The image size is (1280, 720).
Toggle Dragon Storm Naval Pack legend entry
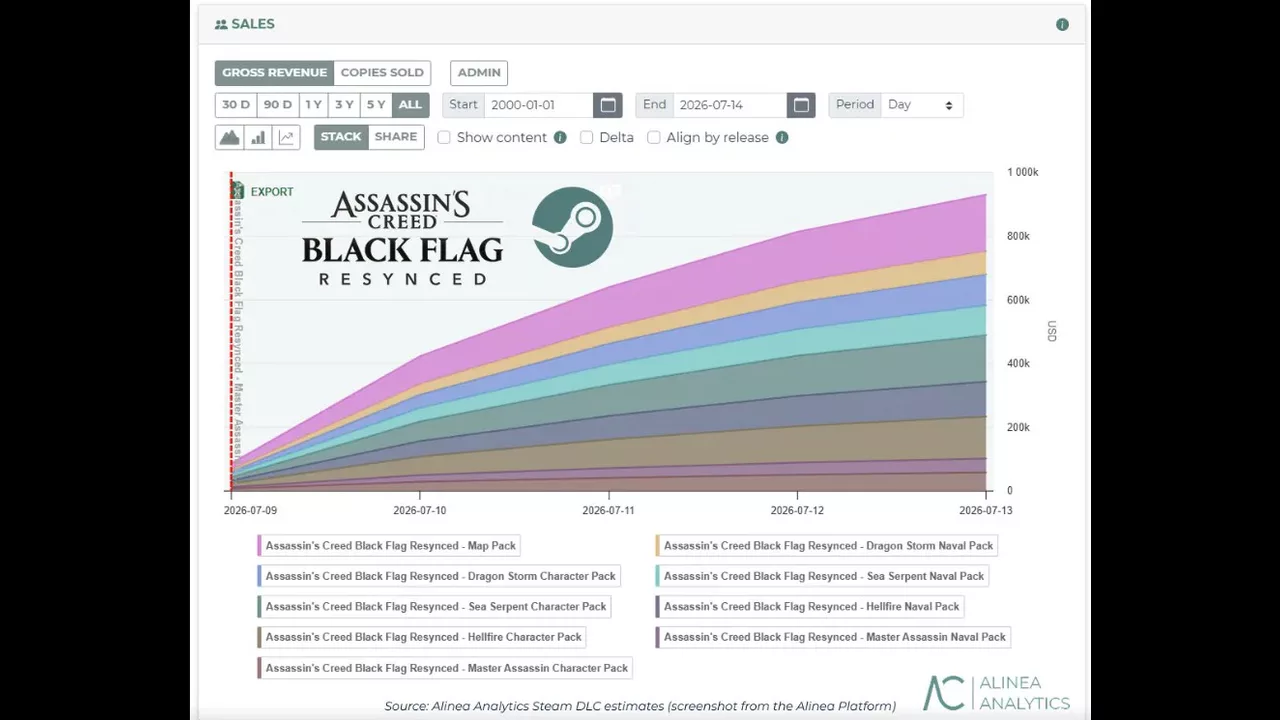pyautogui.click(x=827, y=546)
